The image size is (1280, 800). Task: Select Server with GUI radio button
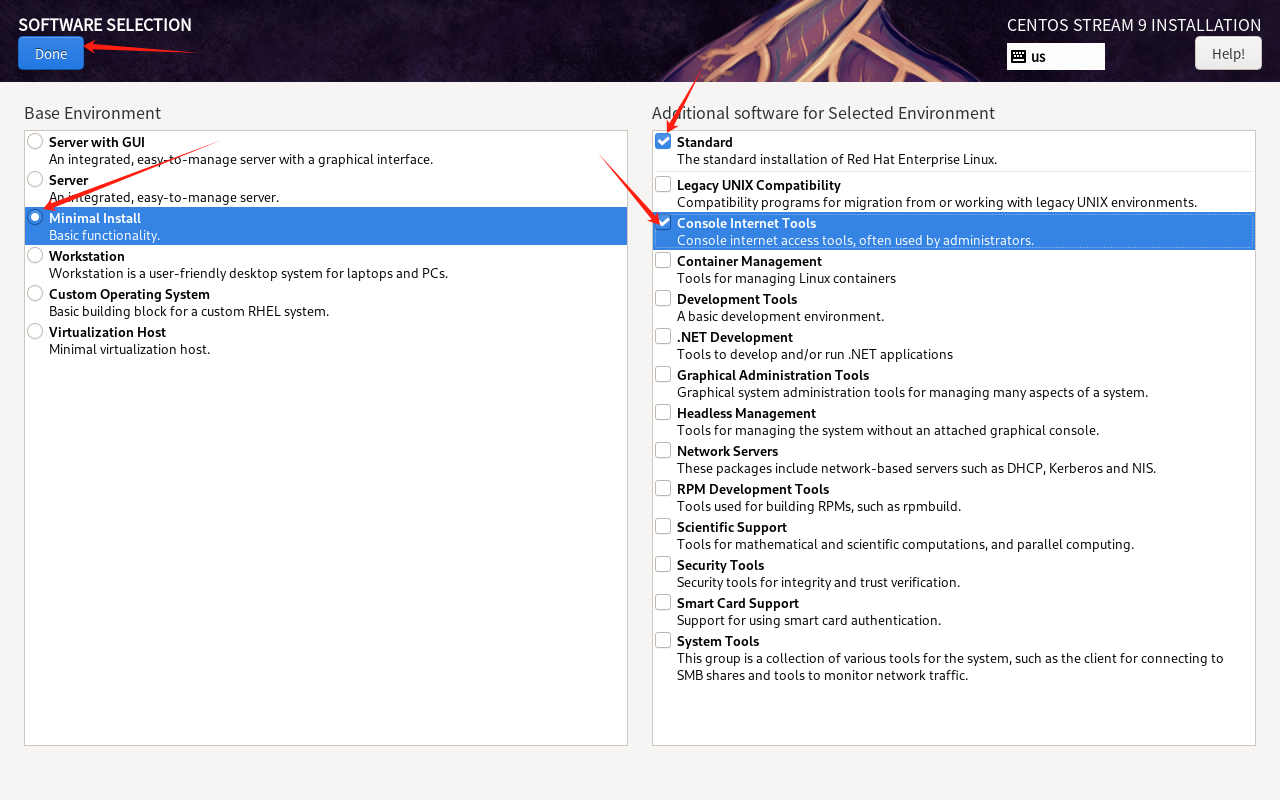[x=35, y=141]
